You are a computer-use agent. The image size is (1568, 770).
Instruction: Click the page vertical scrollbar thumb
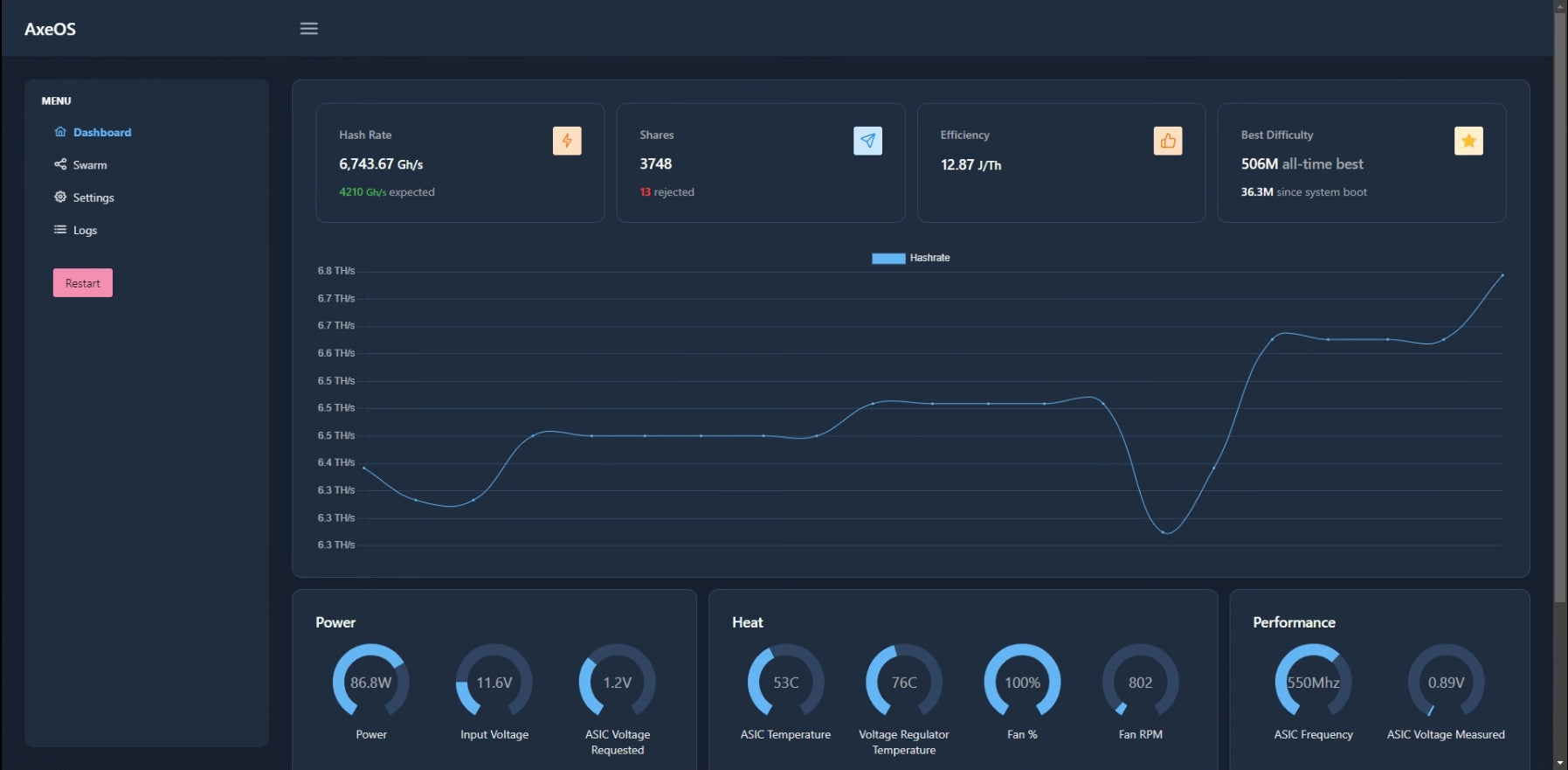[1560, 307]
